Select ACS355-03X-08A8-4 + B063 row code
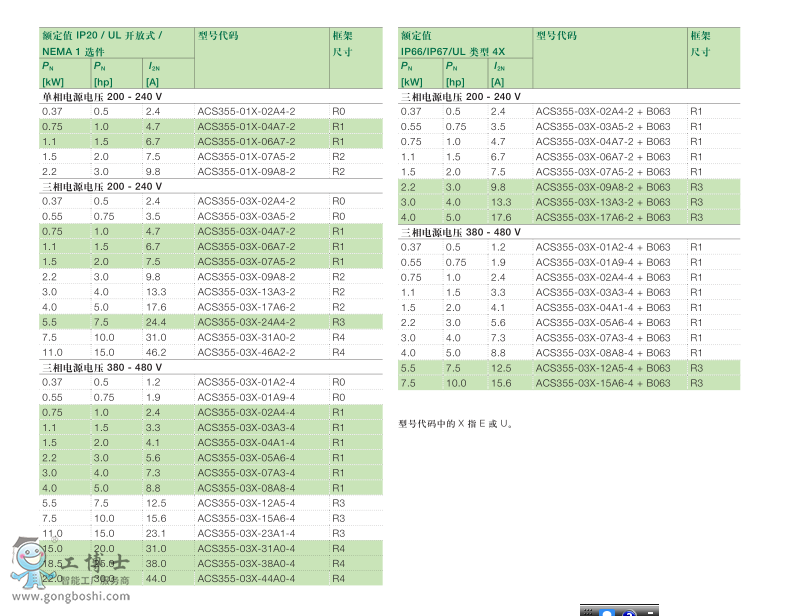 (x=603, y=353)
